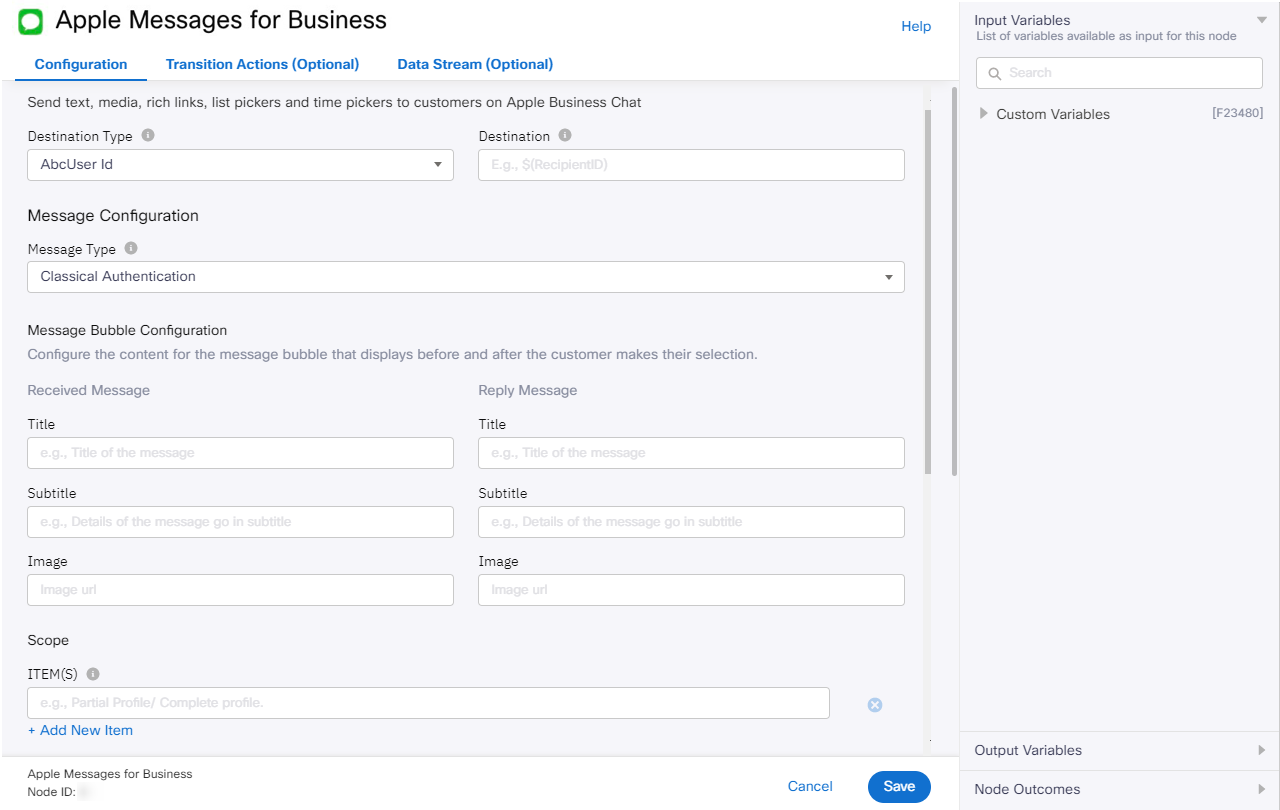Click the Destination info icon
This screenshot has height=810, width=1280.
pos(565,135)
